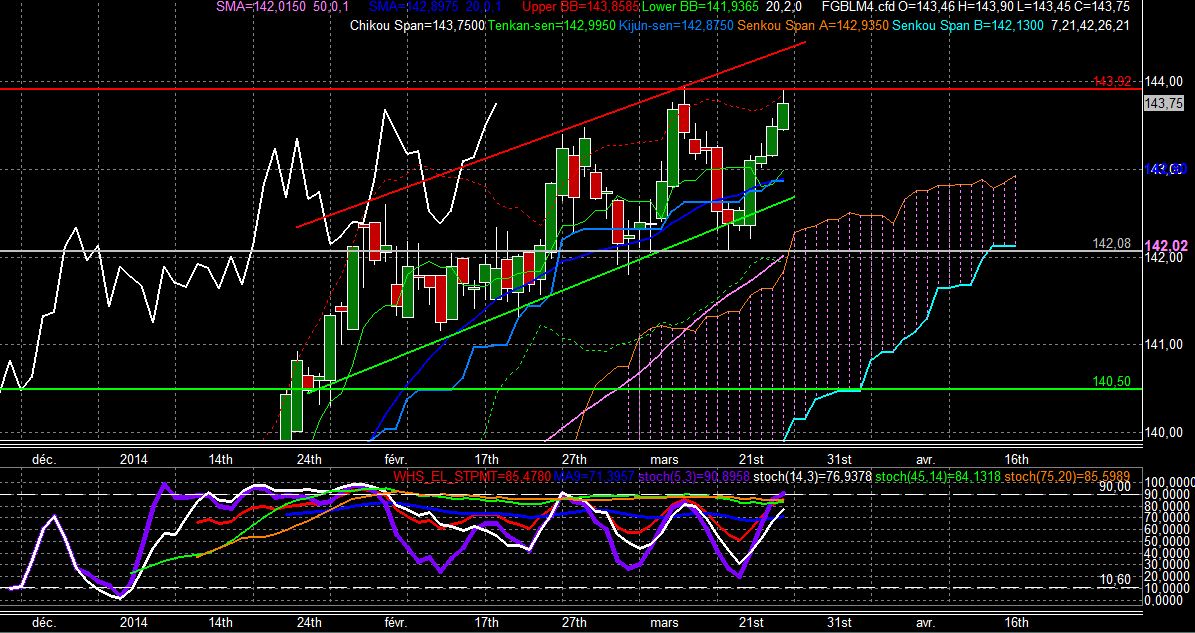The image size is (1195, 633).
Task: Click the red 143,92 resistance price label
Action: click(1111, 81)
